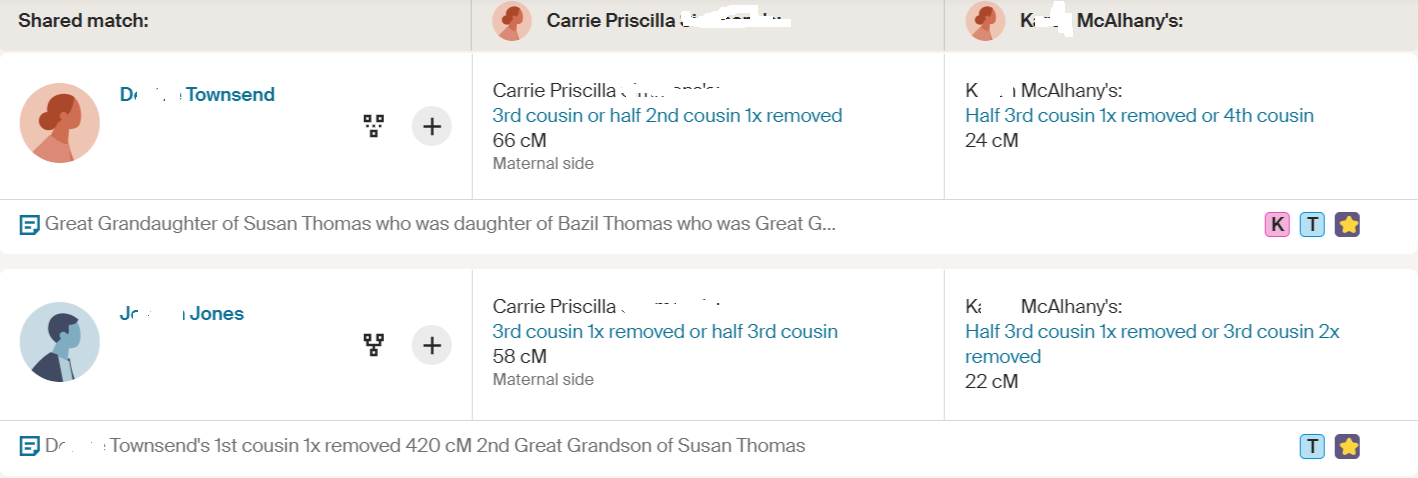Select pink K group tag
Viewport: 1418px width, 478px height.
click(1277, 225)
